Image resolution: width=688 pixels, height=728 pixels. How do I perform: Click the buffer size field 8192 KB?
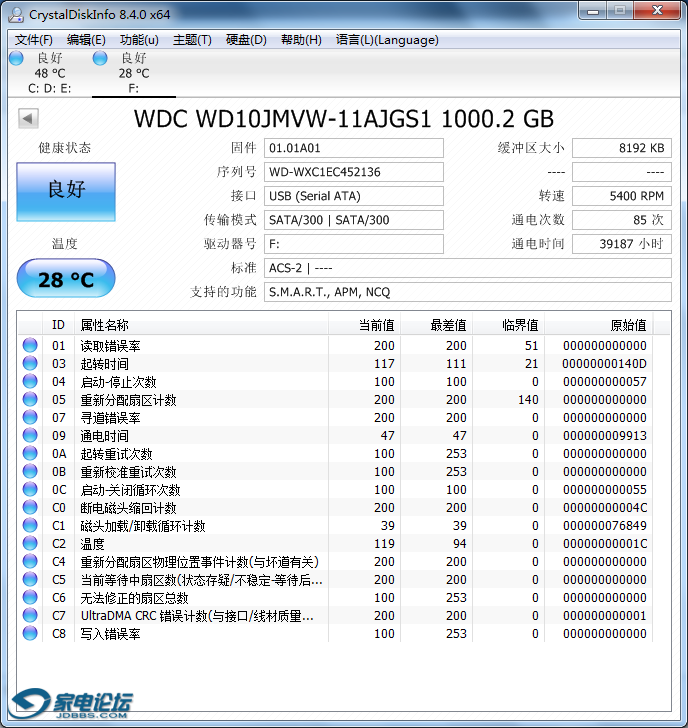coord(622,148)
